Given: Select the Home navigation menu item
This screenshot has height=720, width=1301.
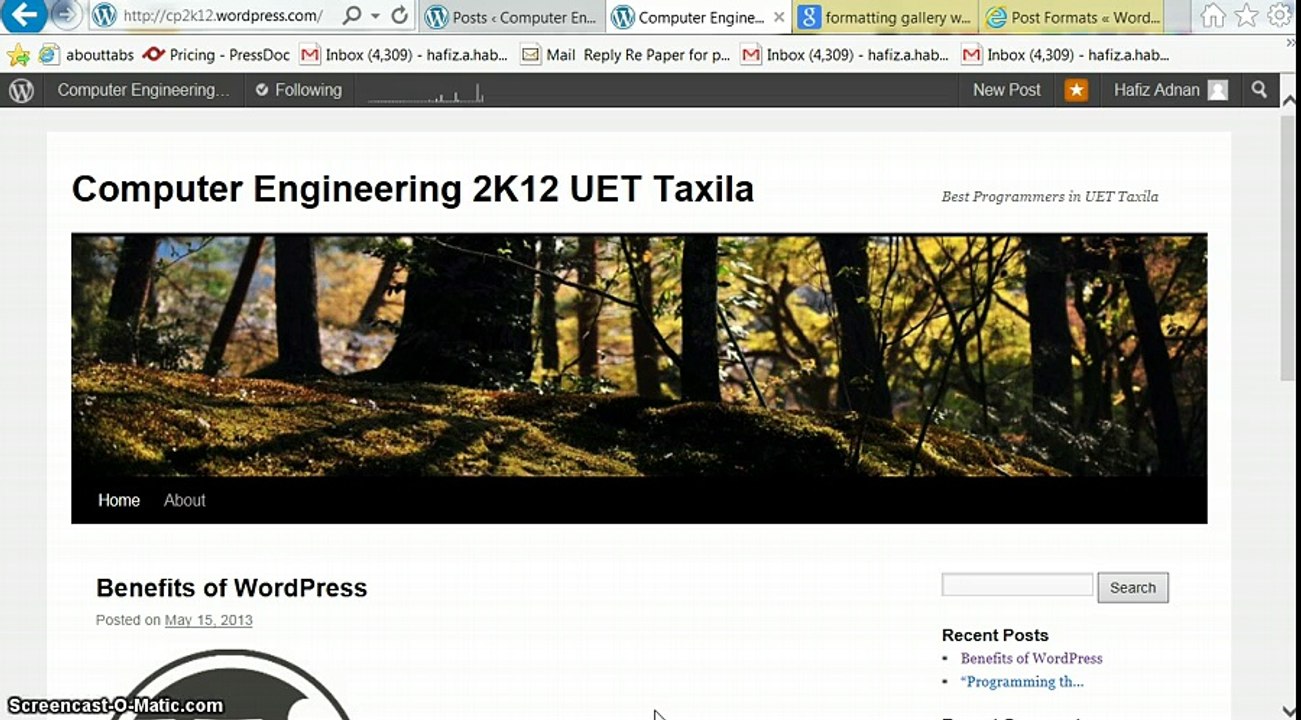Looking at the screenshot, I should [x=119, y=500].
